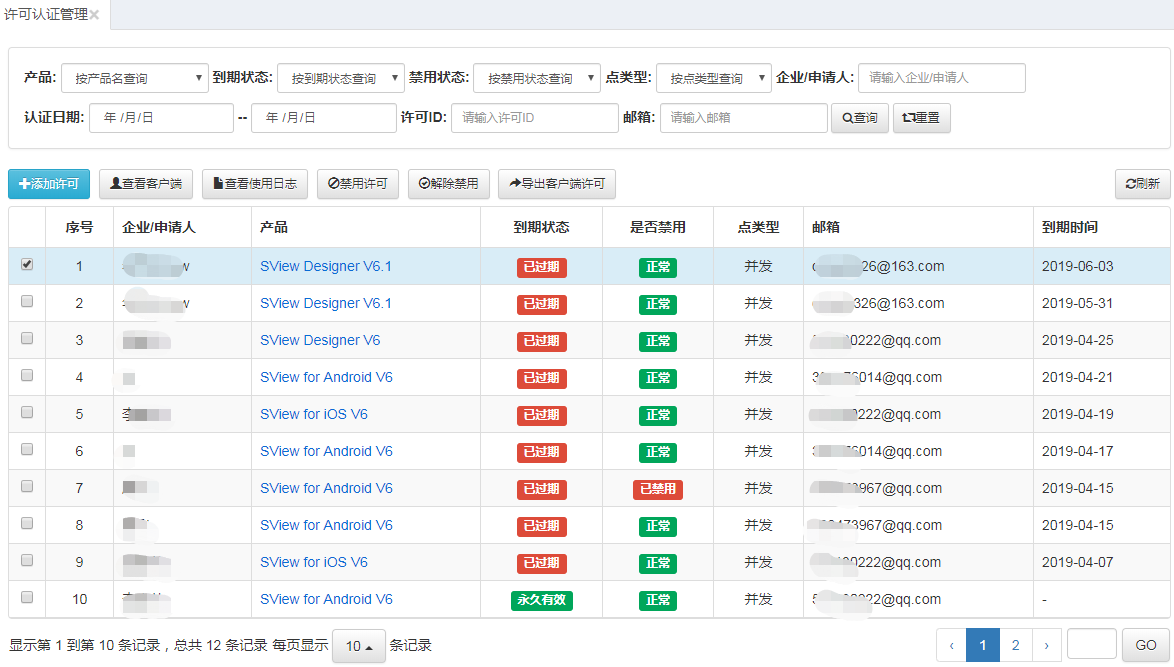1174x667 pixels.
Task: Click the 添加许可 button
Action: pyautogui.click(x=49, y=183)
